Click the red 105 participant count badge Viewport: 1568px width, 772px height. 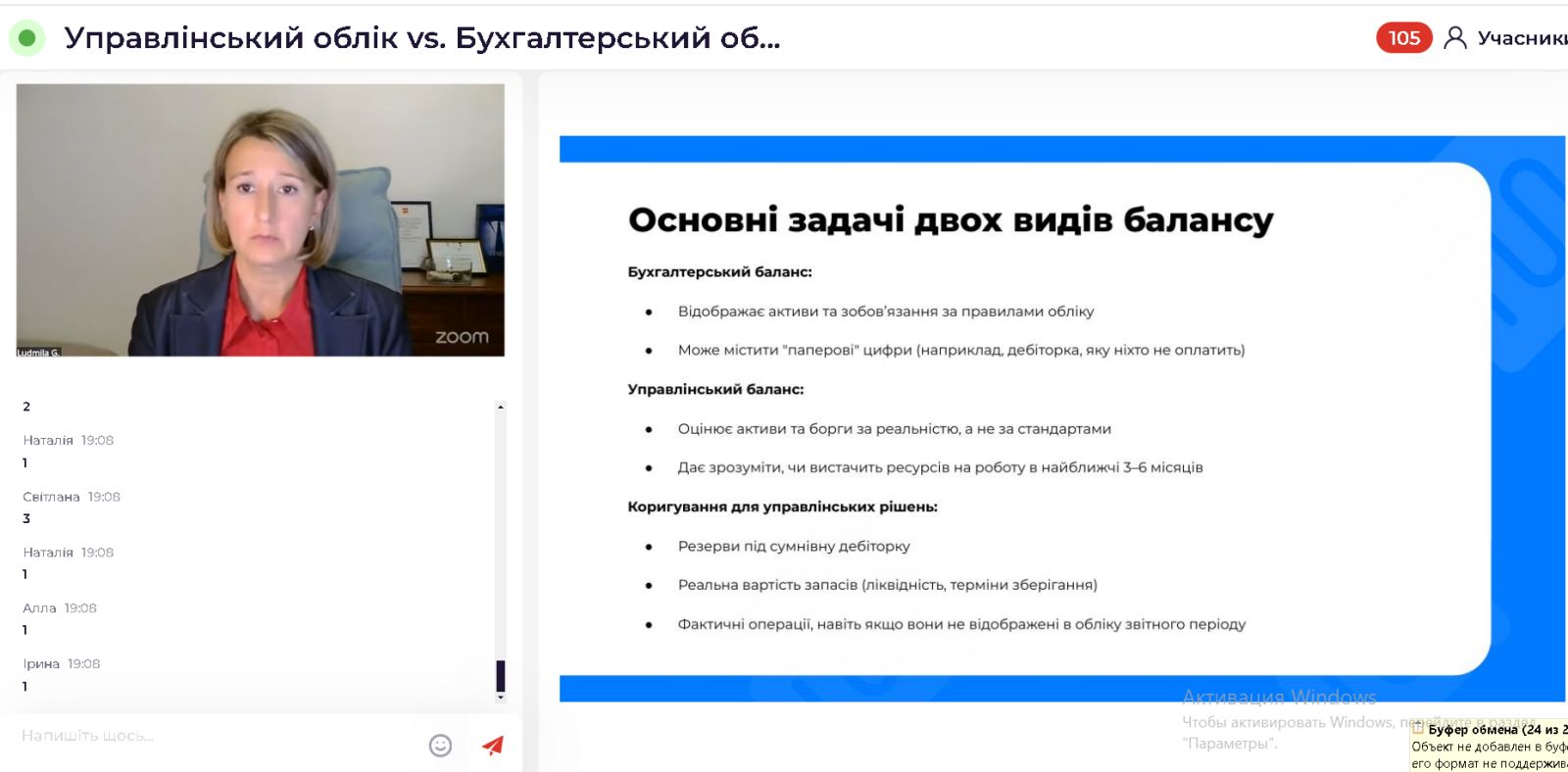[x=1403, y=38]
